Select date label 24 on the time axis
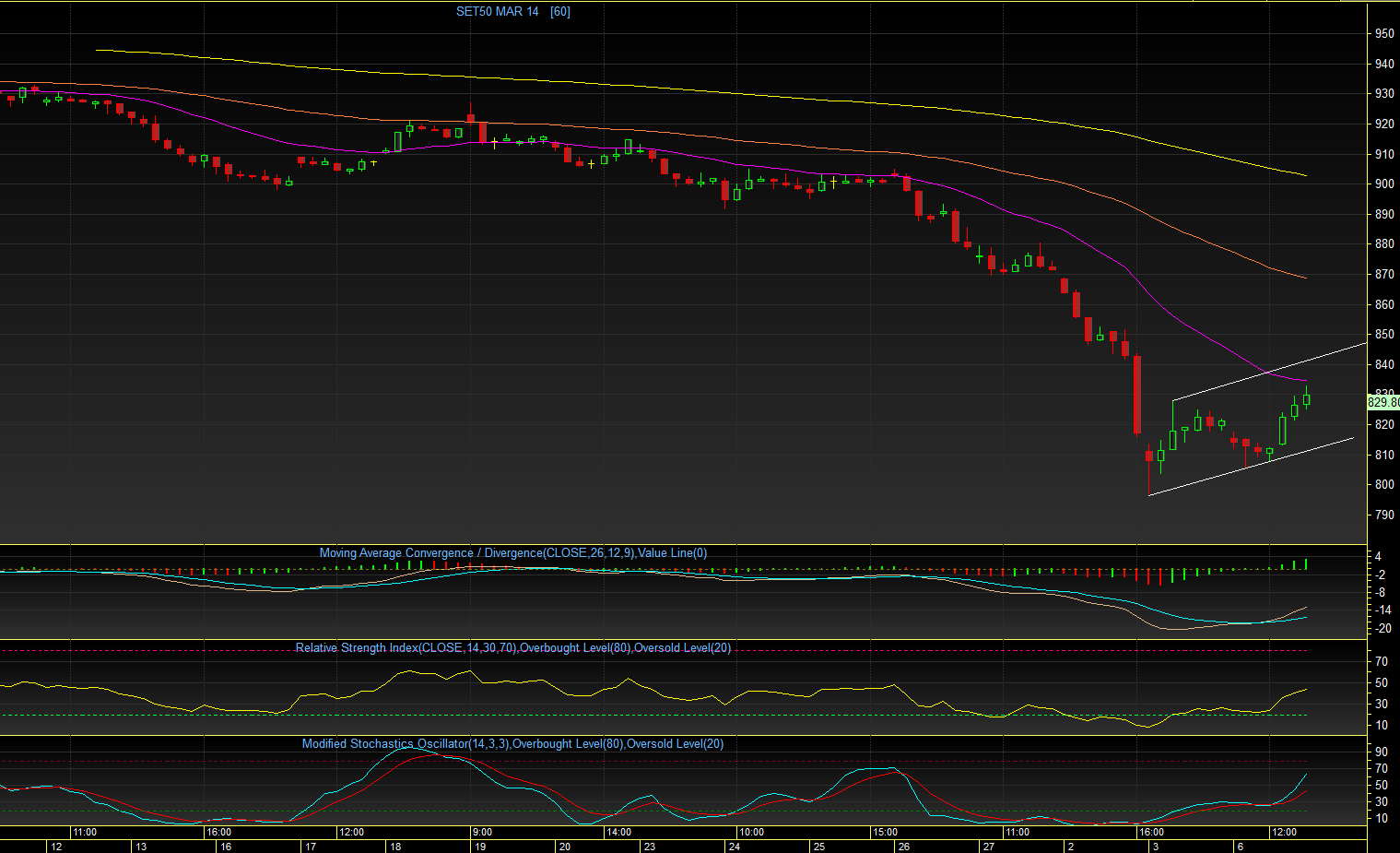1400x853 pixels. (735, 847)
